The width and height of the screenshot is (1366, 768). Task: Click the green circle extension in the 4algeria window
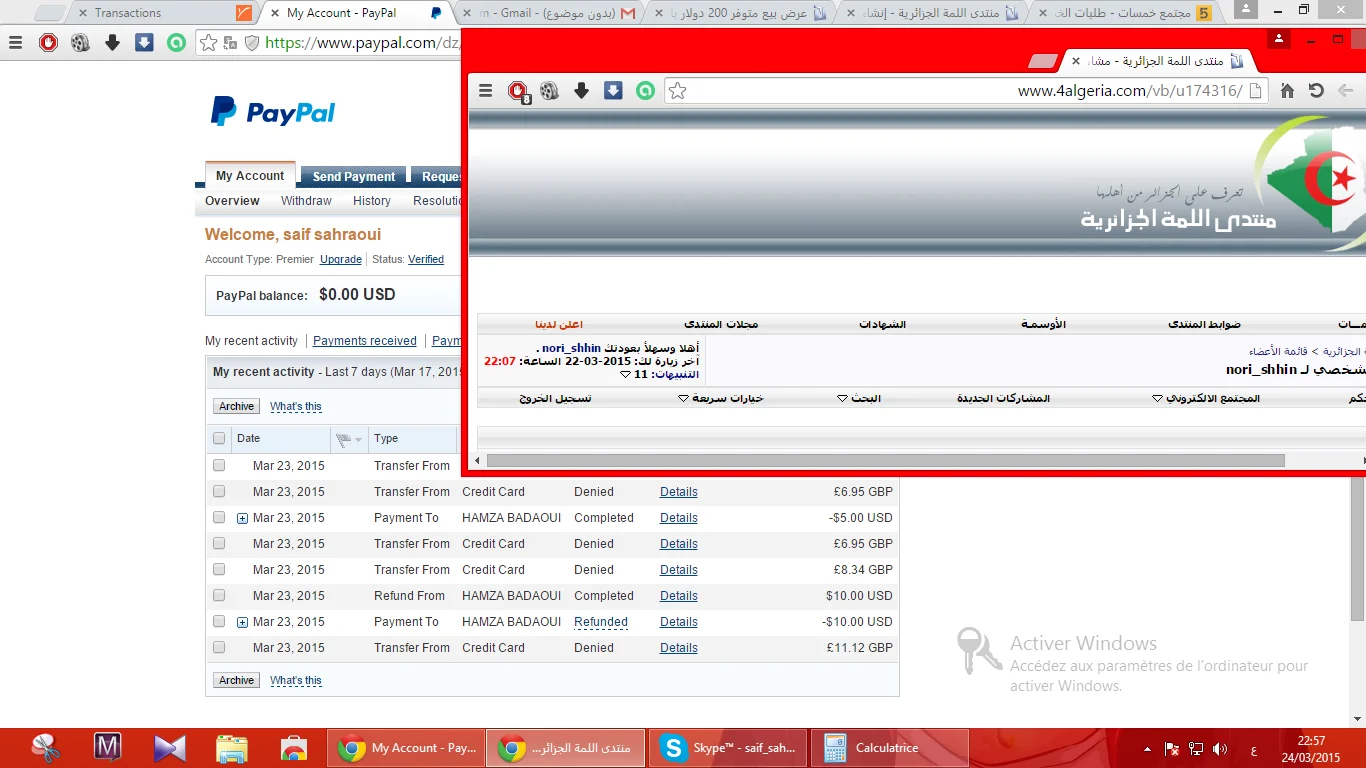pos(645,91)
